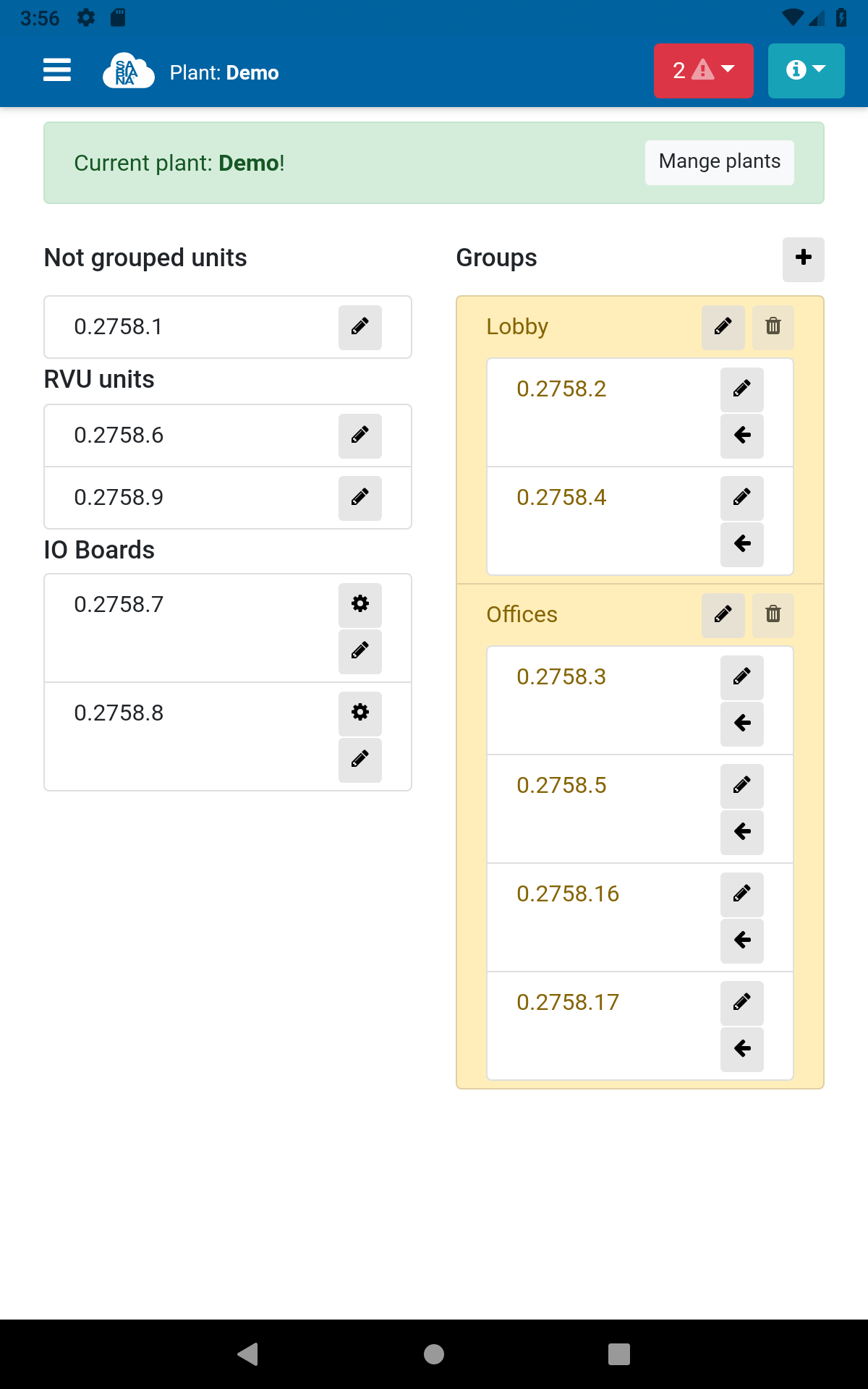Image resolution: width=868 pixels, height=1389 pixels.
Task: Select unit 0.2758.16 in Offices
Action: [568, 894]
